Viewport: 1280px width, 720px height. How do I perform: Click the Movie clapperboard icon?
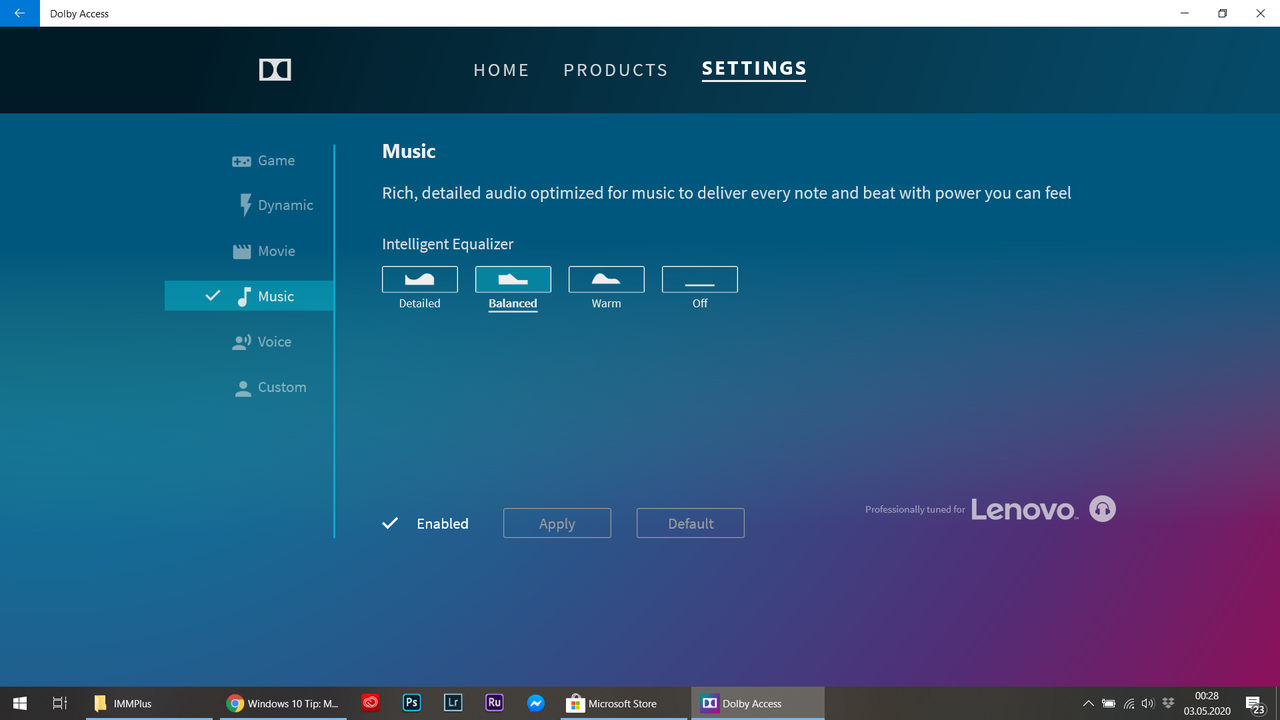241,252
